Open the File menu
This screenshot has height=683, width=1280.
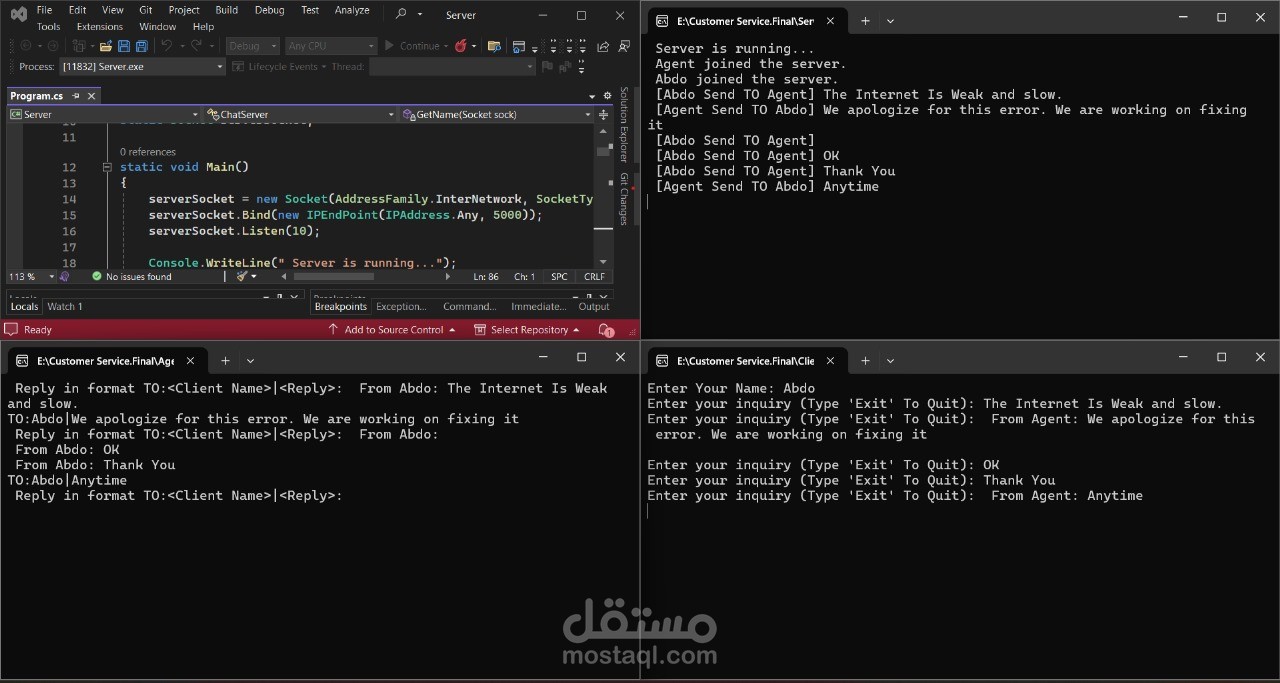44,10
